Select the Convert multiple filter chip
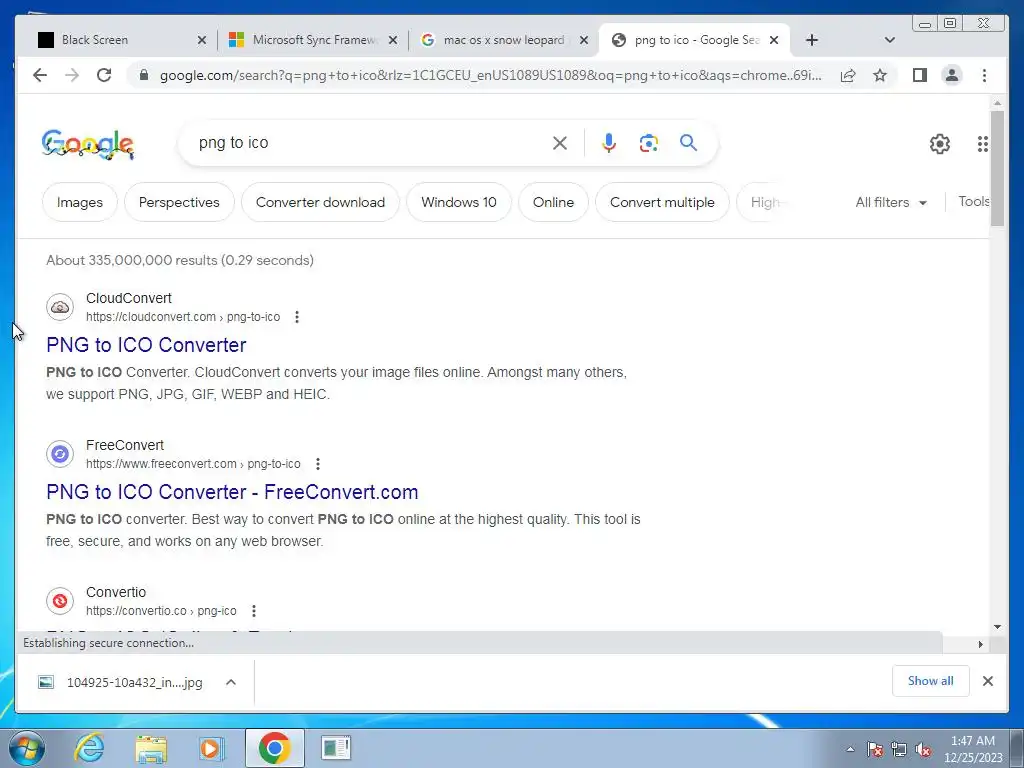This screenshot has width=1024, height=768. [662, 202]
